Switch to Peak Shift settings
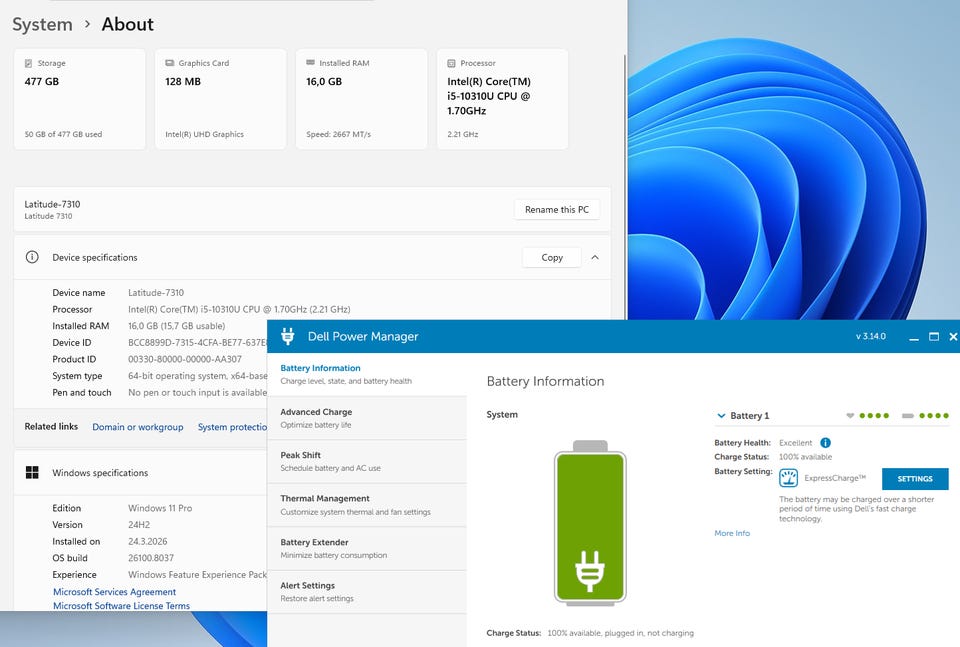The width and height of the screenshot is (960, 647). point(367,462)
